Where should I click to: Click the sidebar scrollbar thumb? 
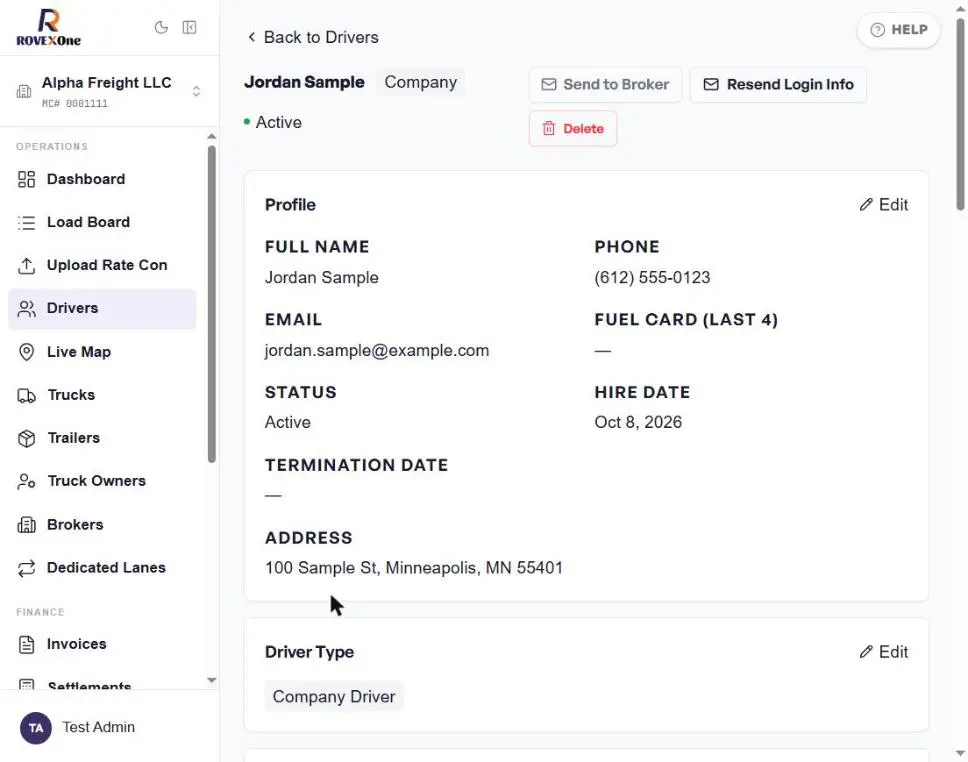212,304
